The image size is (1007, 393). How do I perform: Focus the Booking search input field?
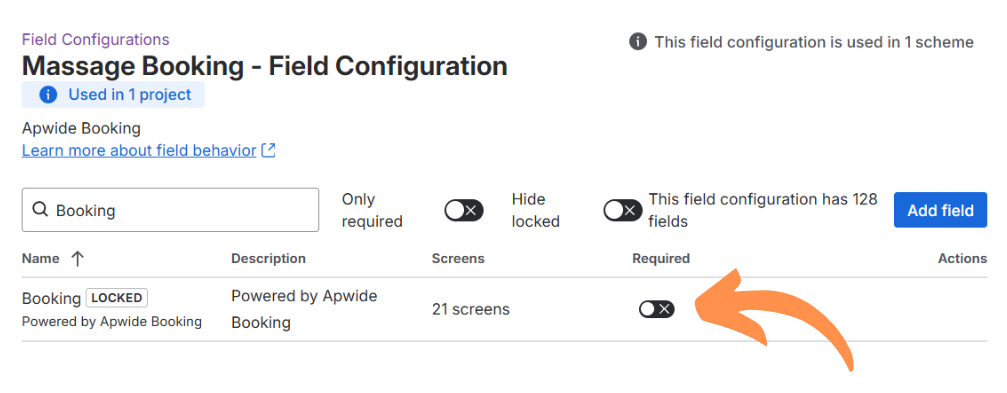coord(170,210)
